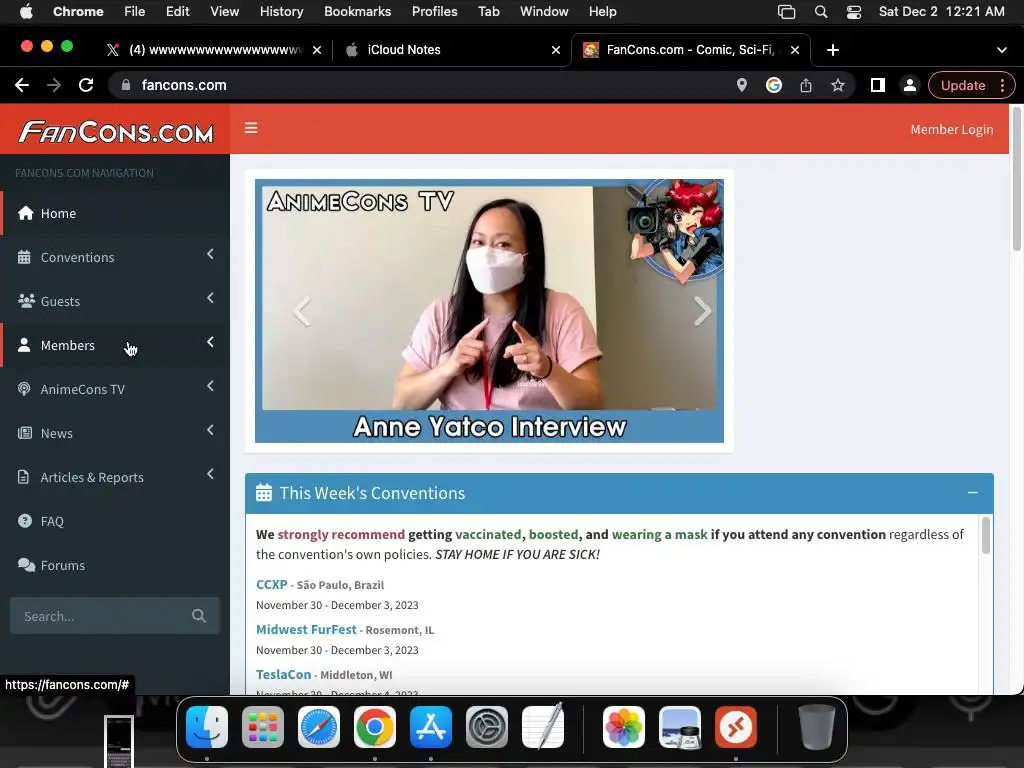The image size is (1024, 768).
Task: Click the Conventions calendar icon
Action: pos(24,257)
